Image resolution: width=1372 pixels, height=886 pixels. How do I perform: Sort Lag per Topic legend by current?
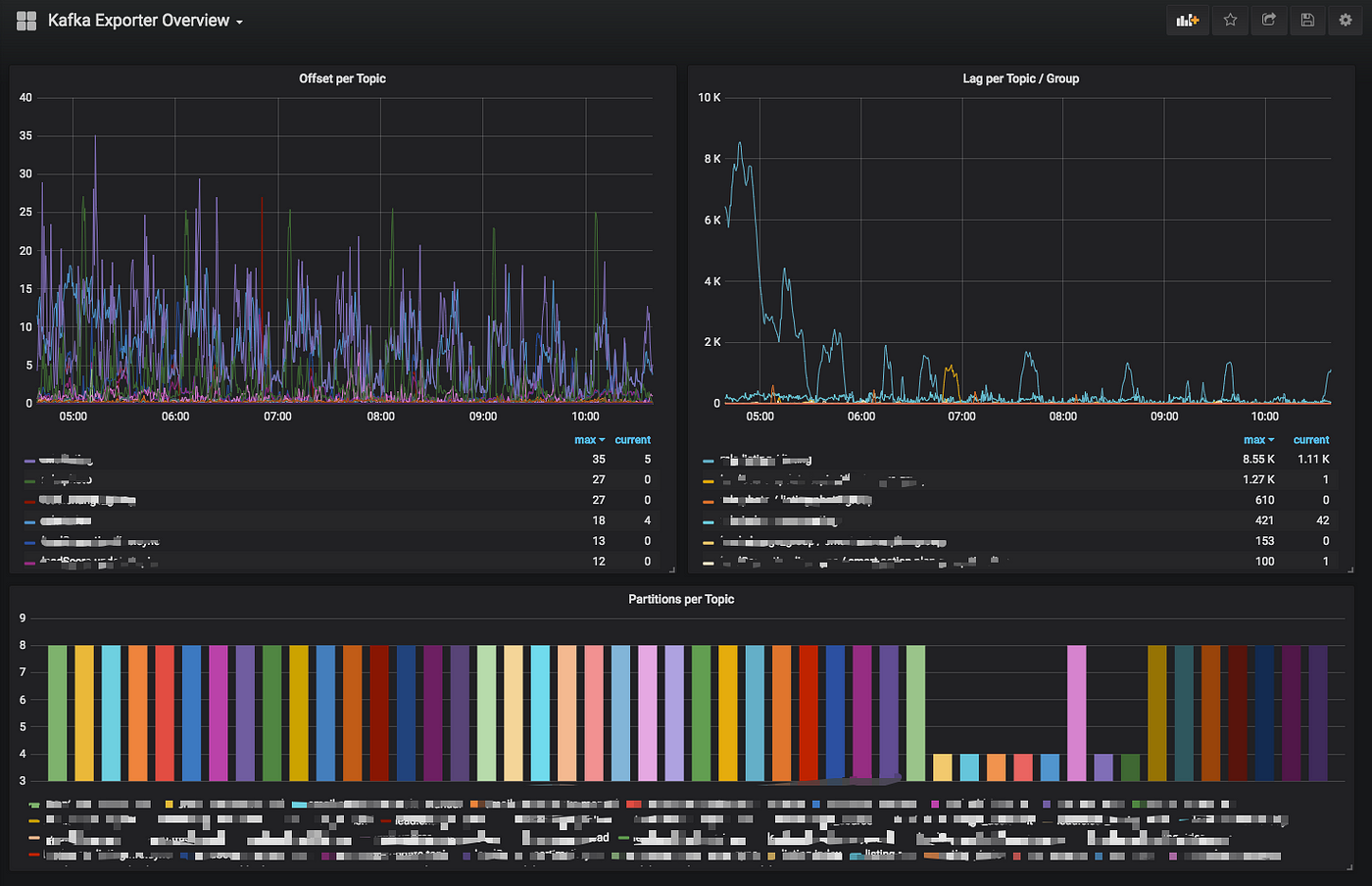(1311, 440)
